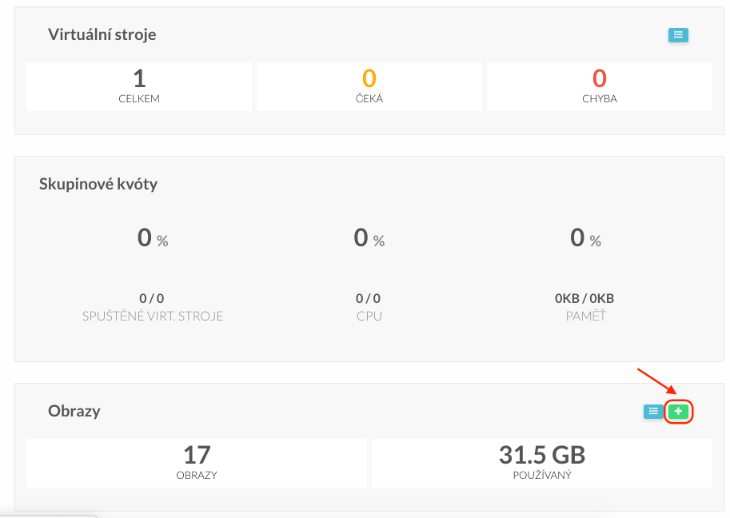Open the Obrazy list view icon
Screen dimensions: 730x518
pyautogui.click(x=653, y=411)
